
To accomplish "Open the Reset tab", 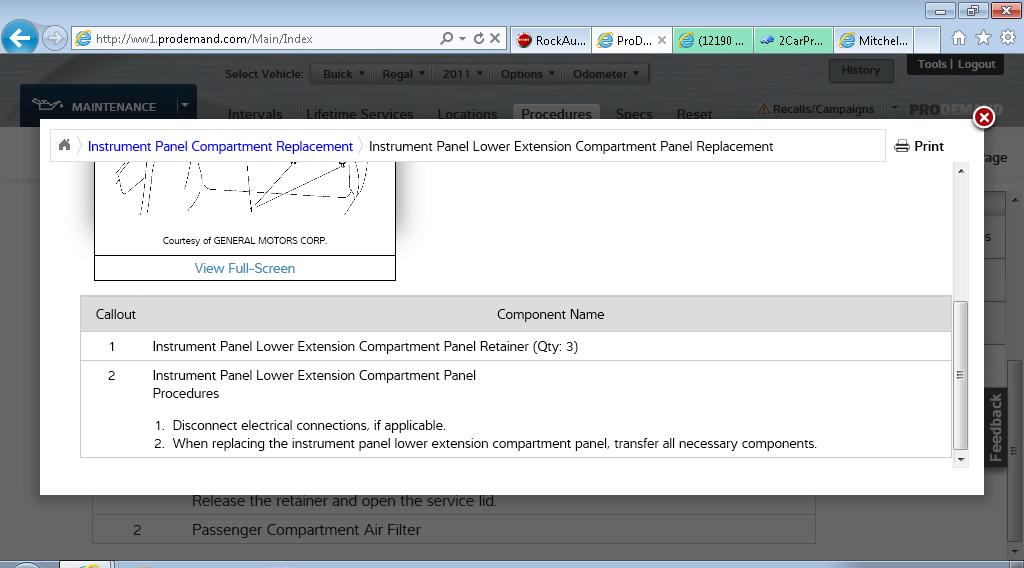I will point(694,114).
